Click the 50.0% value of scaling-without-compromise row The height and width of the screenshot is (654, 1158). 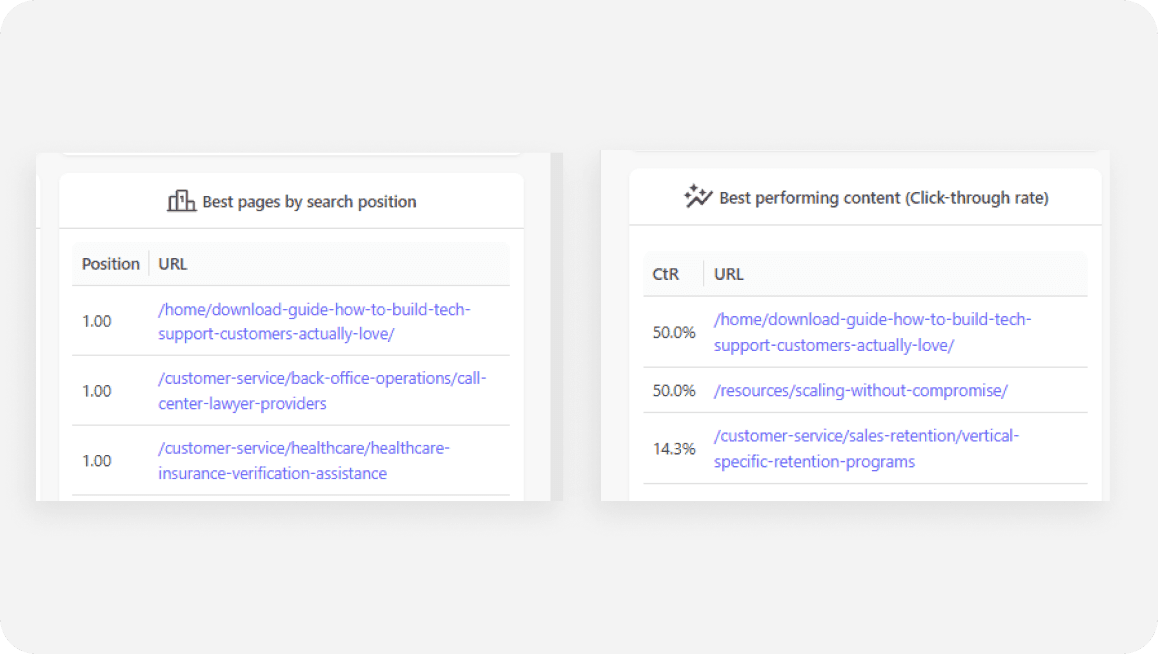(x=674, y=390)
